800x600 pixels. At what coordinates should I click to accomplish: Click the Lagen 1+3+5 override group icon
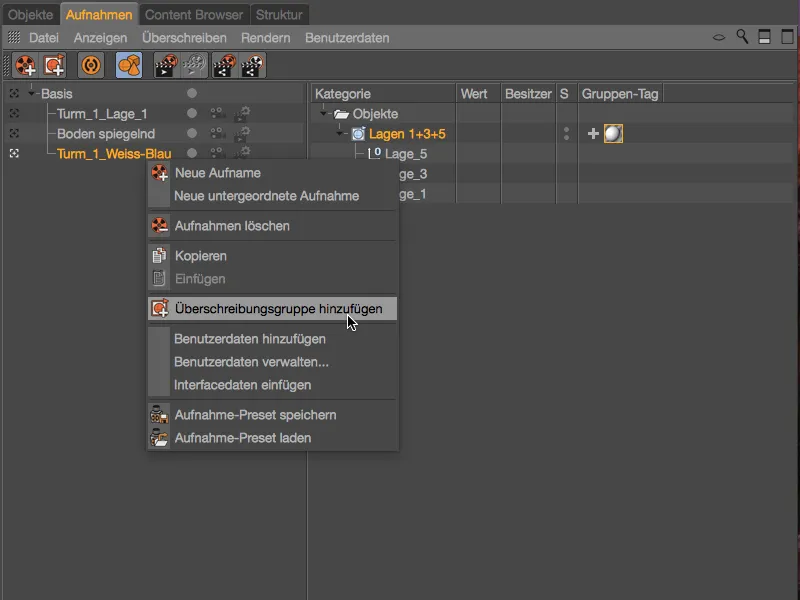click(358, 134)
